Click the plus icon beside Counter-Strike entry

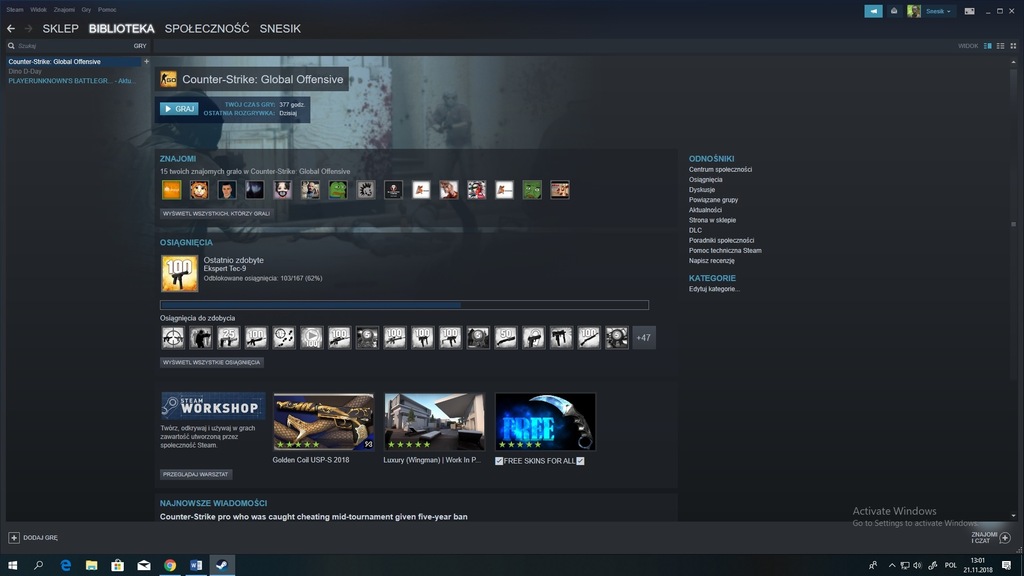(x=146, y=61)
